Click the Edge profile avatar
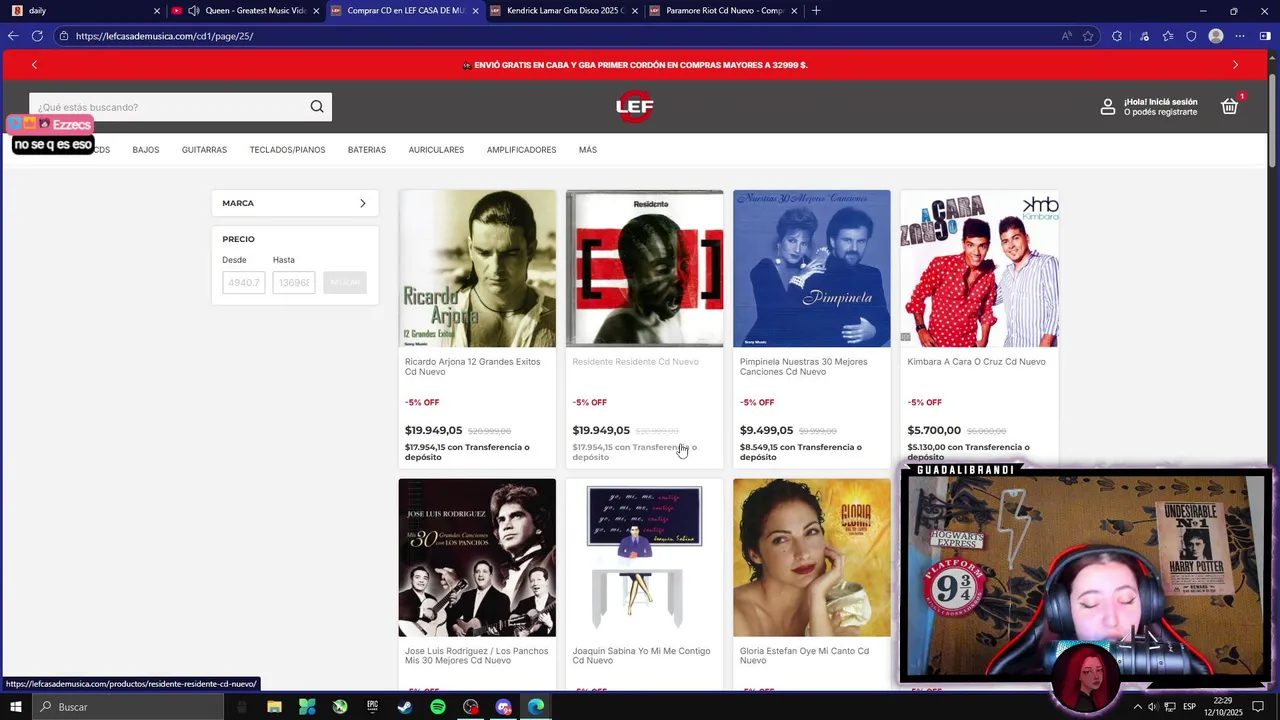1280x720 pixels. click(1216, 36)
